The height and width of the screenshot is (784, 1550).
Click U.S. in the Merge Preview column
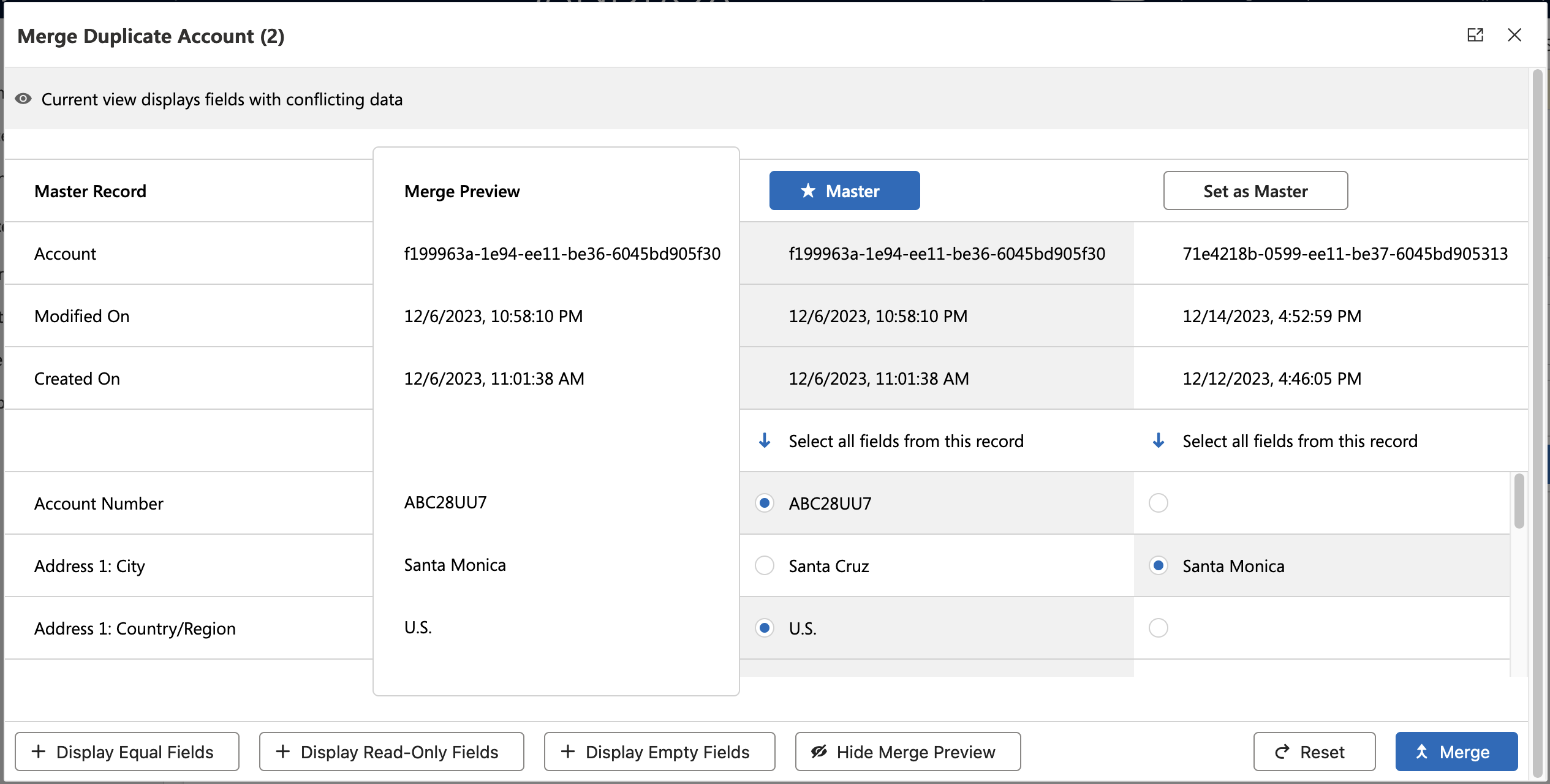point(418,627)
